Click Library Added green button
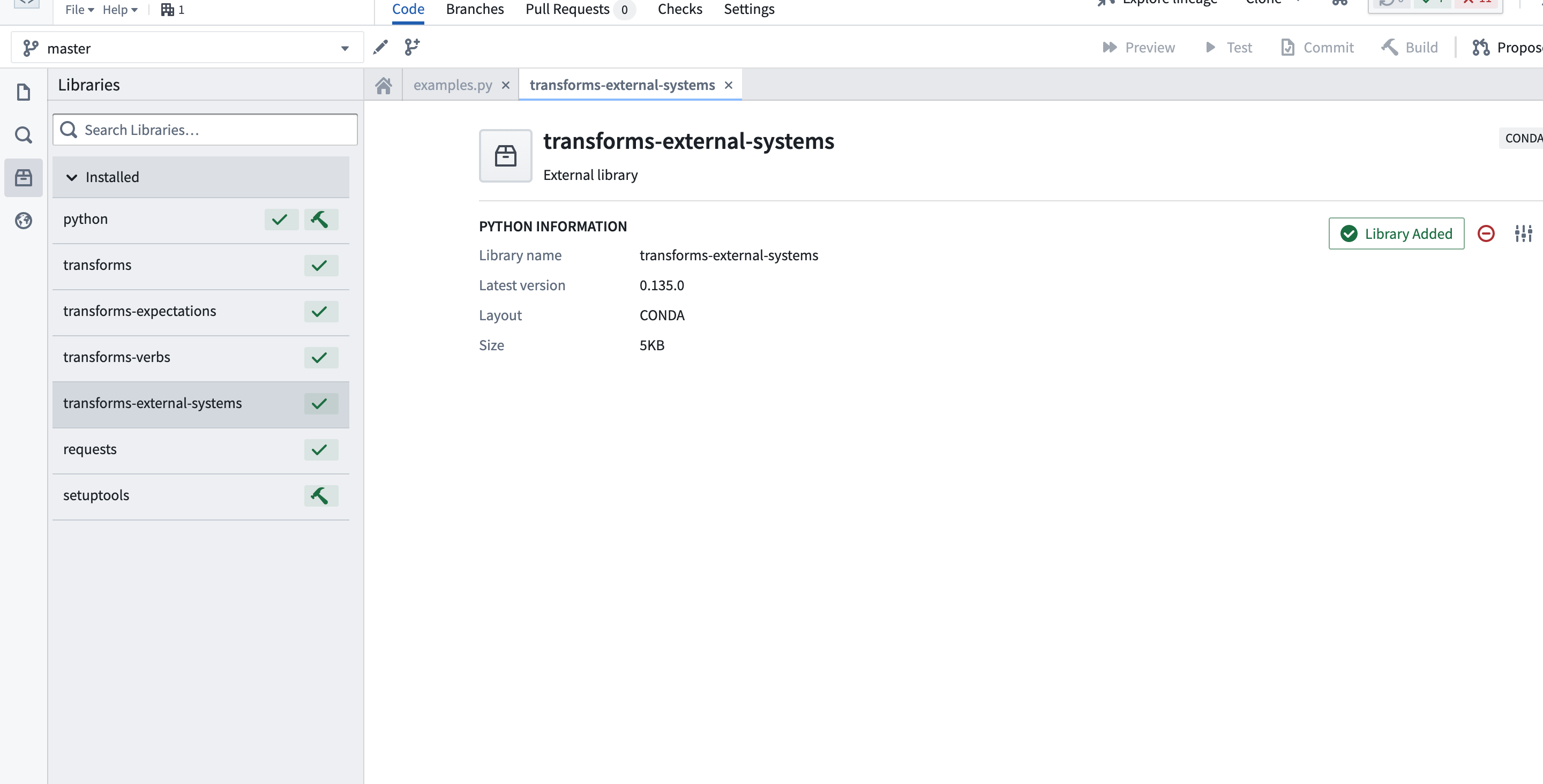The height and width of the screenshot is (784, 1543). tap(1396, 233)
